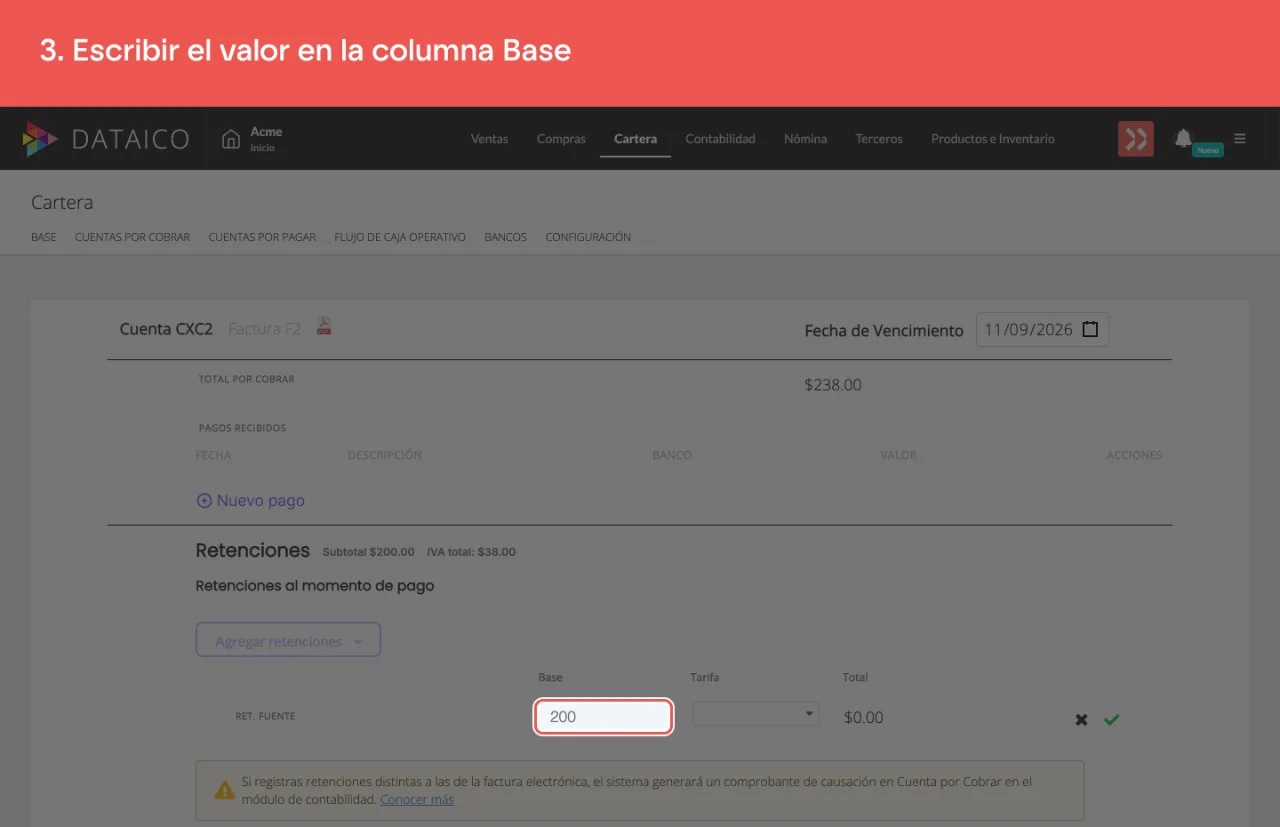Viewport: 1280px width, 827px height.
Task: Click the RET. FUENTE row label
Action: point(265,716)
